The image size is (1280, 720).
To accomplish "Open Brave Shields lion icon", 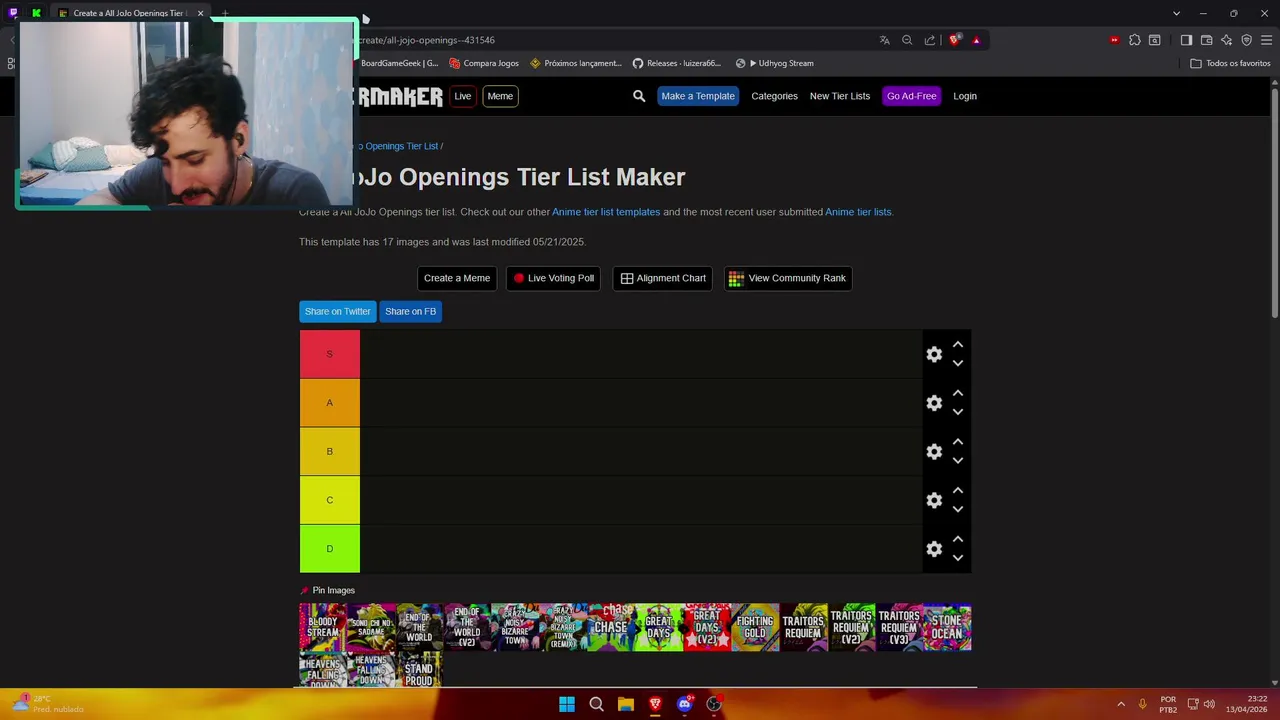I will pos(954,40).
